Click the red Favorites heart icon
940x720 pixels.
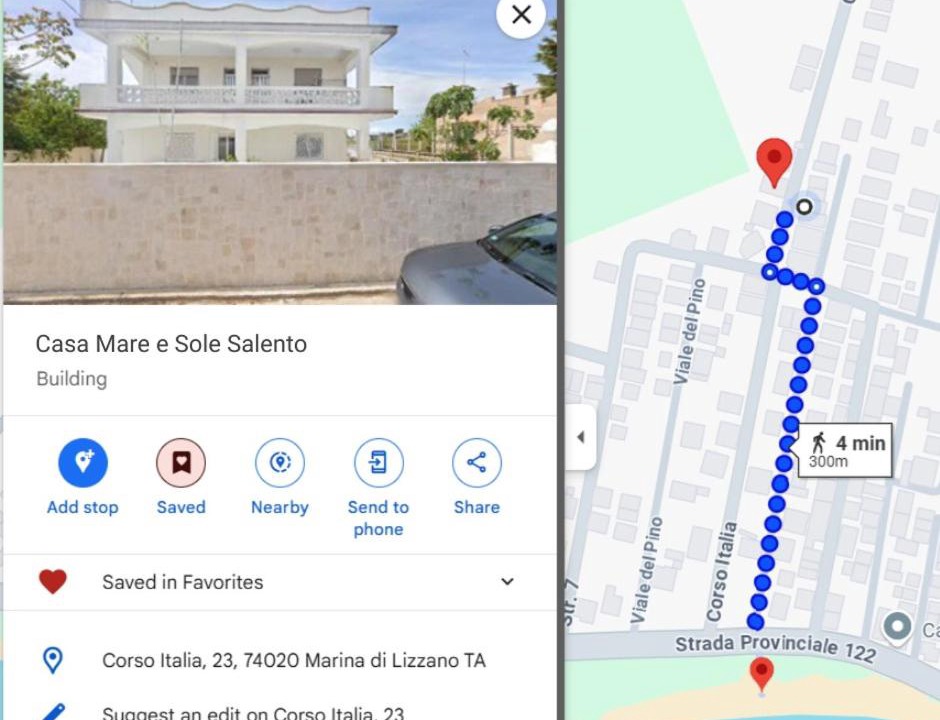tap(53, 582)
